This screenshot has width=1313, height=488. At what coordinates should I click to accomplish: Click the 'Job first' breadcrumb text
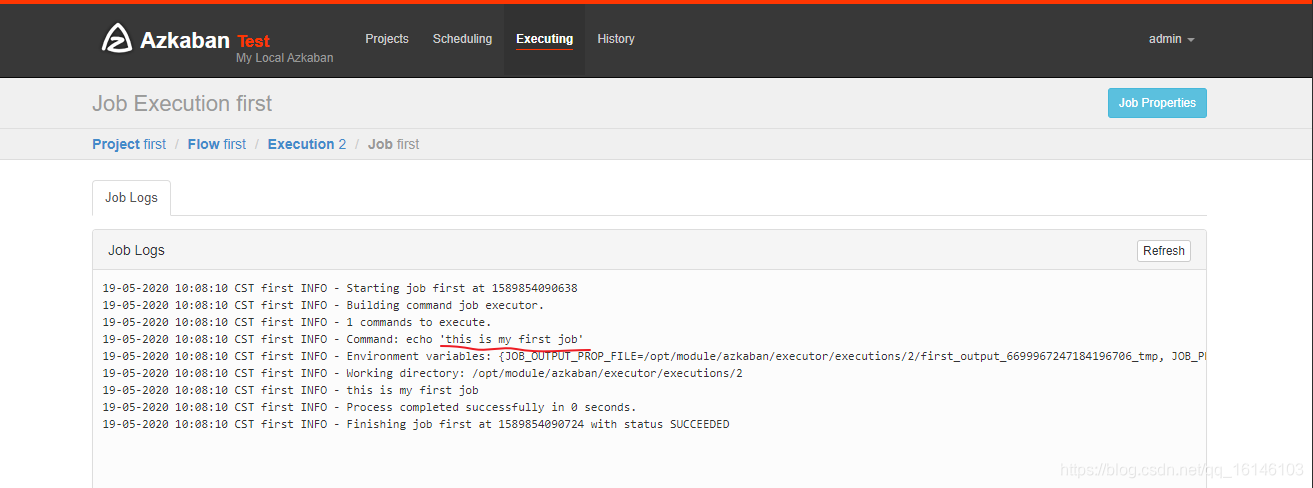tap(394, 144)
